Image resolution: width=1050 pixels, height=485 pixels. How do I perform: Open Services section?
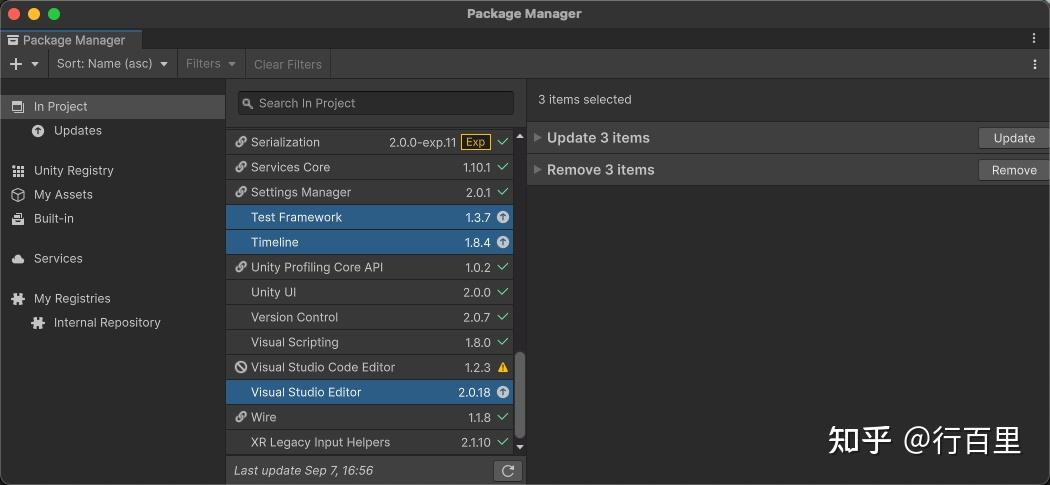pyautogui.click(x=58, y=259)
